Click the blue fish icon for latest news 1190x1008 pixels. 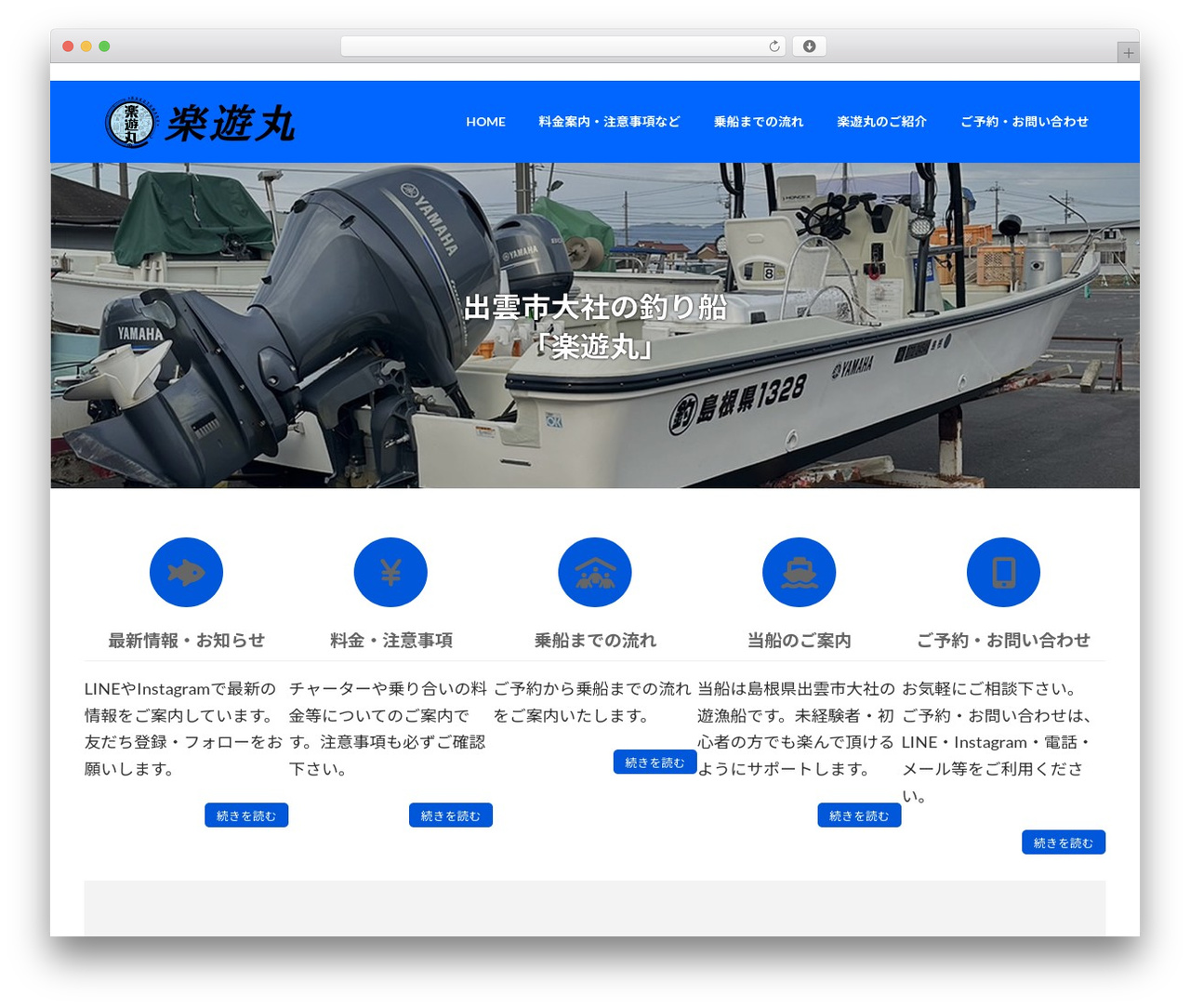tap(186, 572)
